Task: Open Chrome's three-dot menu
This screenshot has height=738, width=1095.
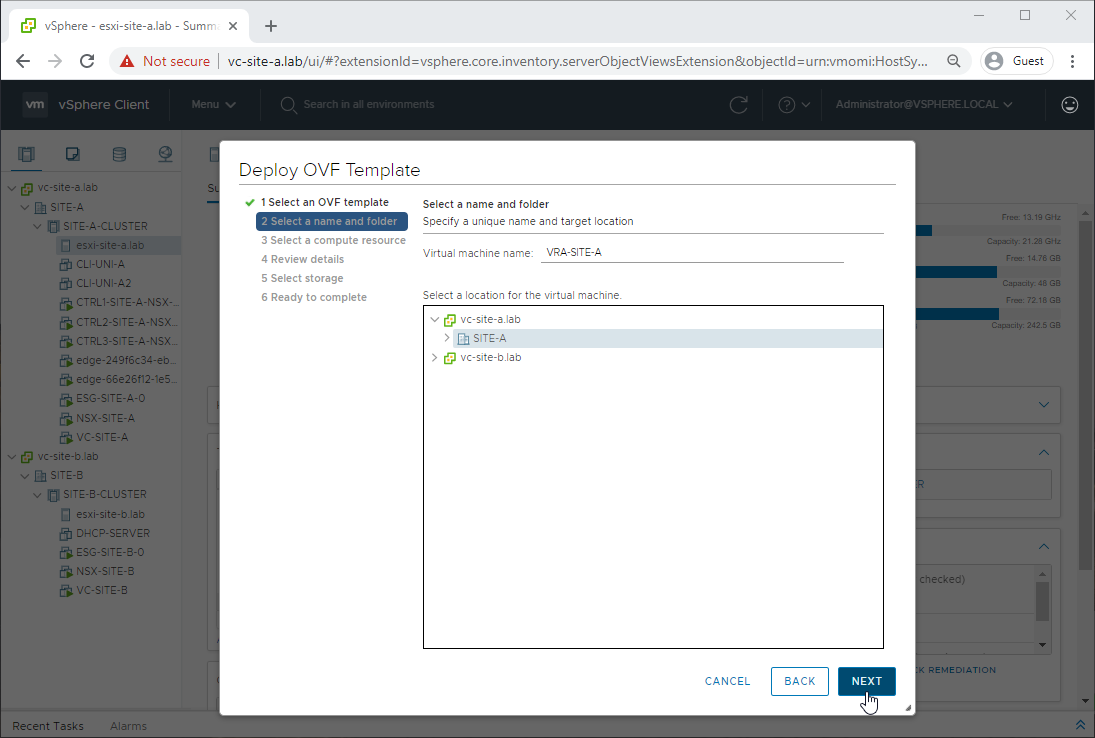Action: [1072, 61]
